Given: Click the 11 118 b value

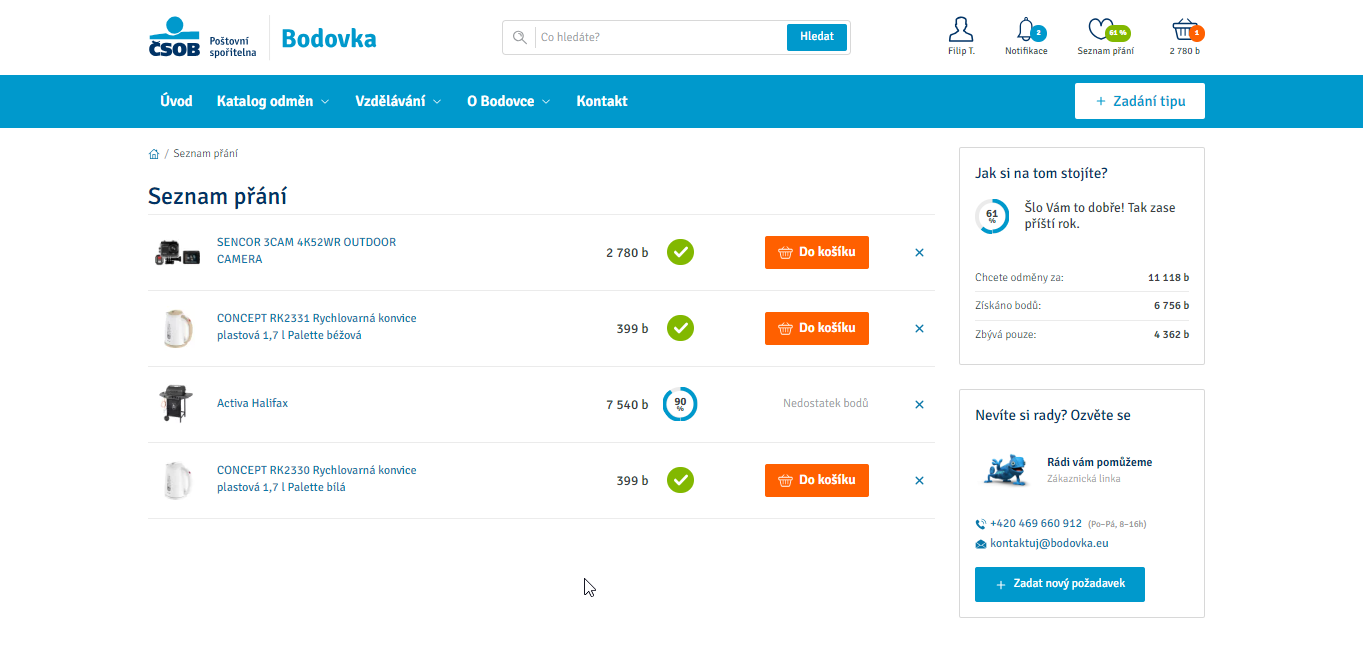Looking at the screenshot, I should pos(1168,277).
